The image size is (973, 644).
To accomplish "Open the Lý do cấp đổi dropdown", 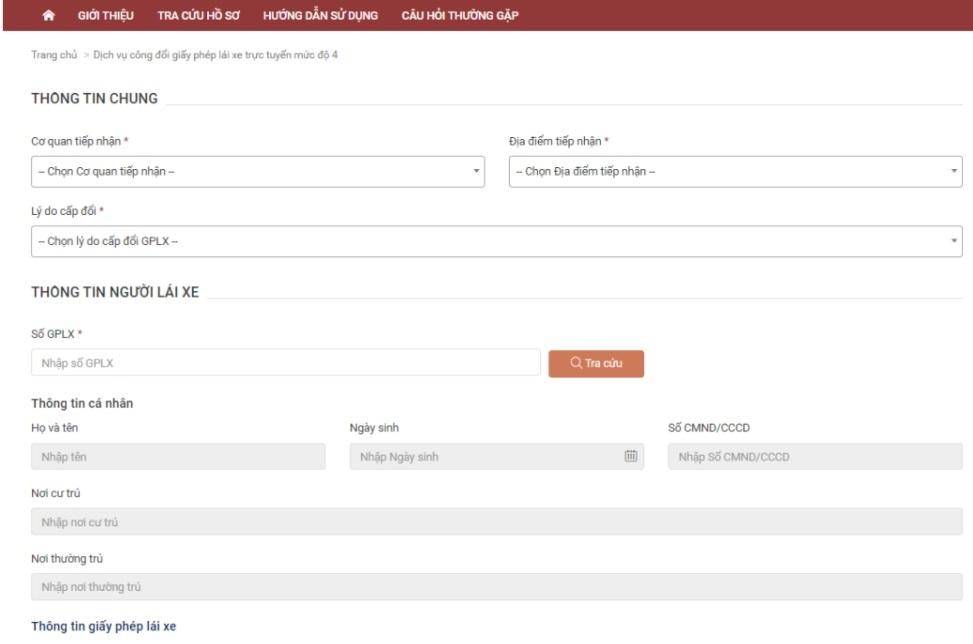I will 496,241.
